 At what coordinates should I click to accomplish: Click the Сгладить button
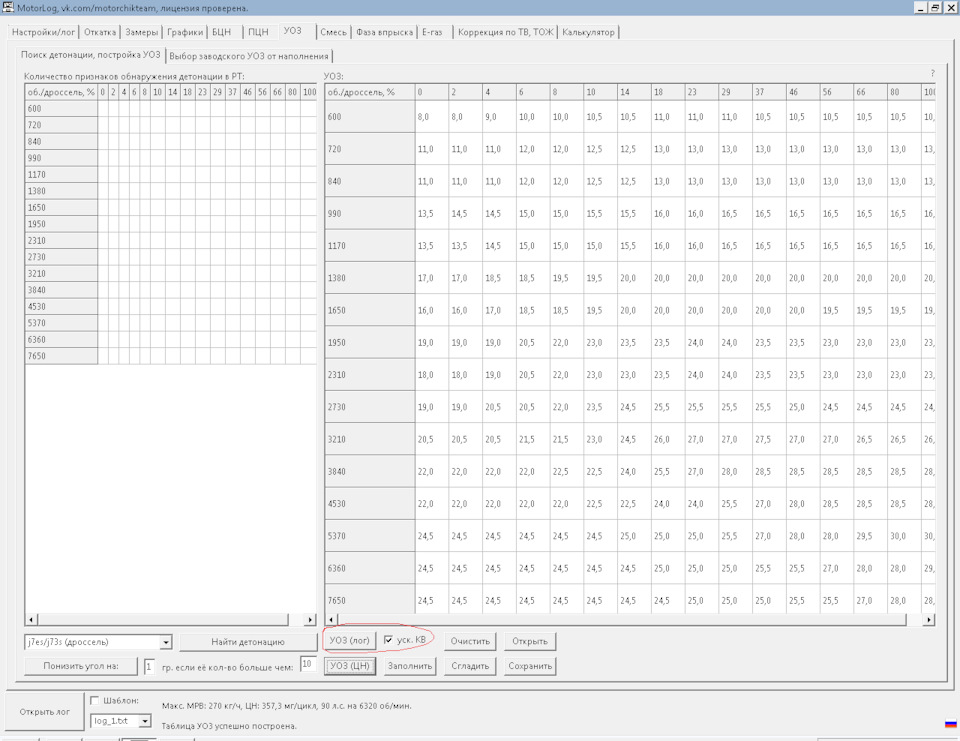[470, 666]
